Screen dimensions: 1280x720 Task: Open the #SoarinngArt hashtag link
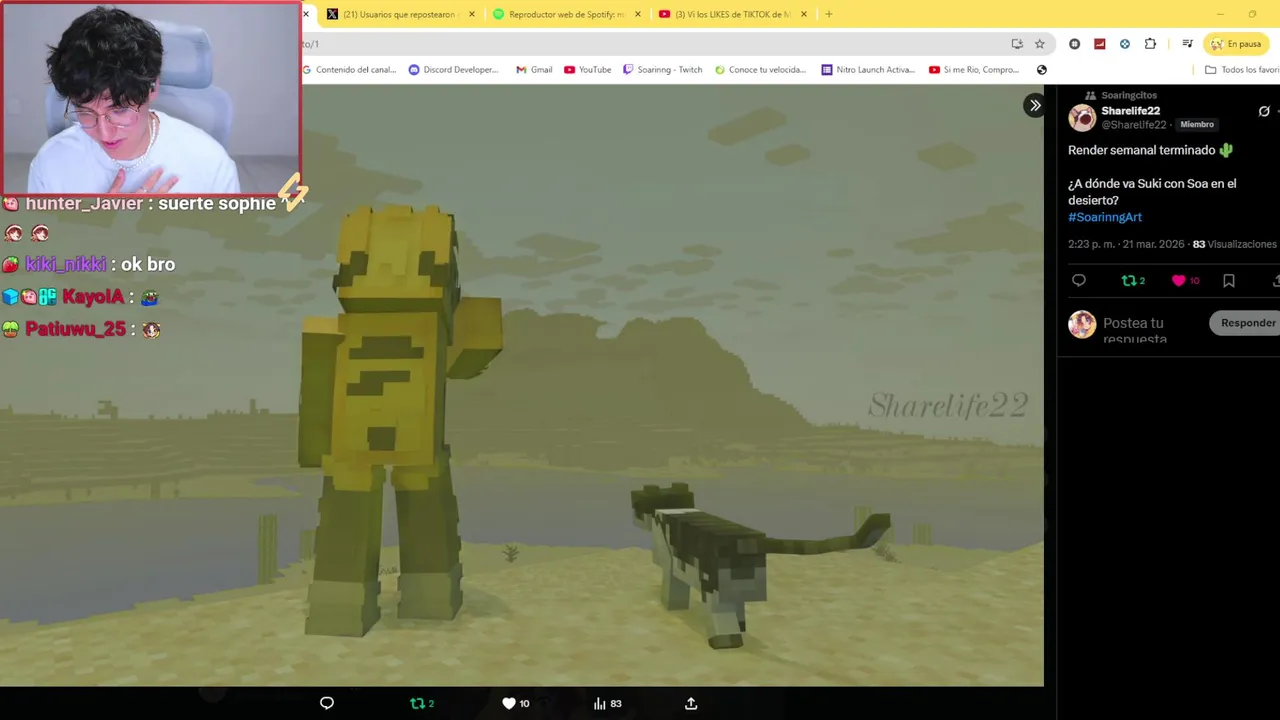click(1105, 217)
